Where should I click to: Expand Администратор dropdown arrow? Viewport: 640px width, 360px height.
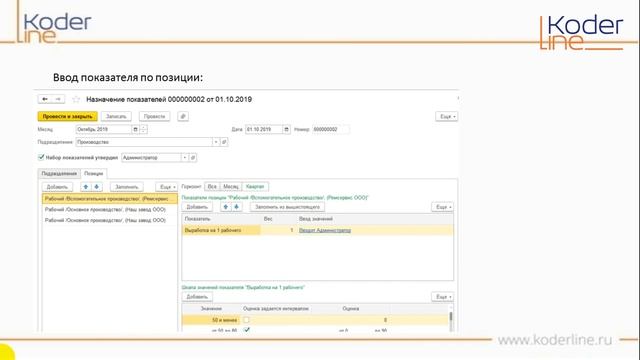(x=185, y=158)
